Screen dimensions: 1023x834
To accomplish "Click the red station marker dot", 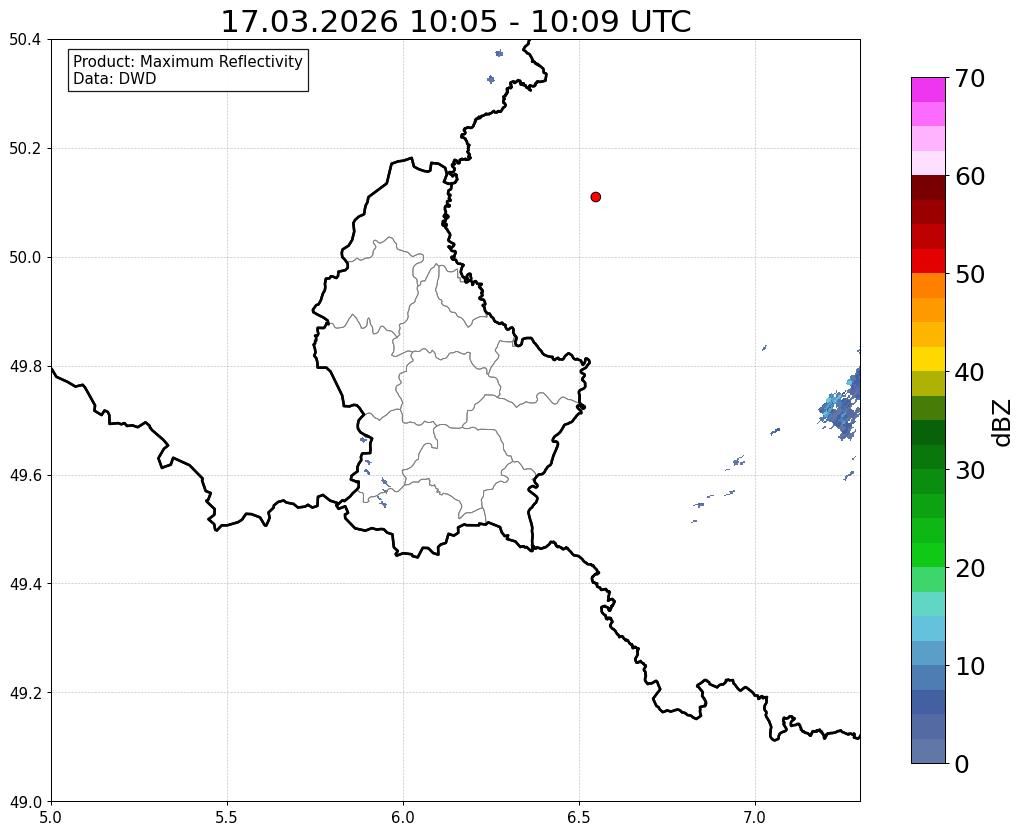I will 595,197.
